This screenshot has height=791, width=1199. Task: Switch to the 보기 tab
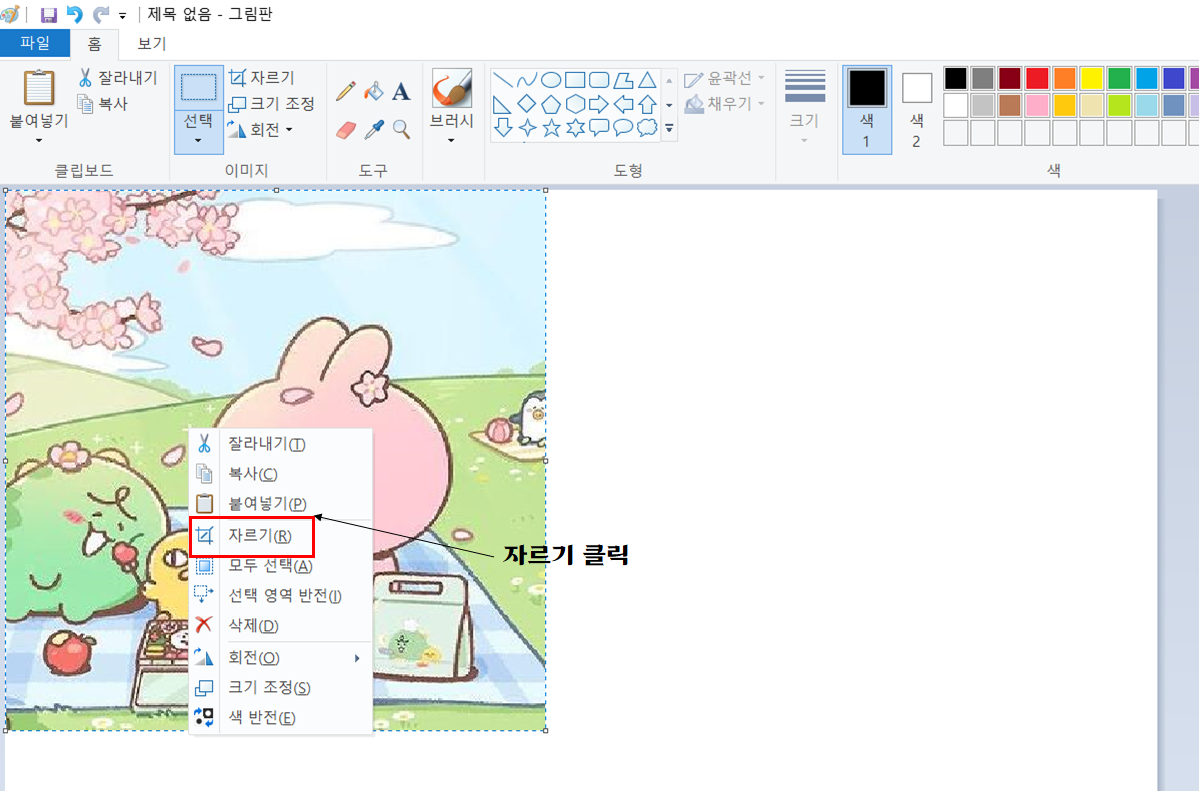[151, 44]
